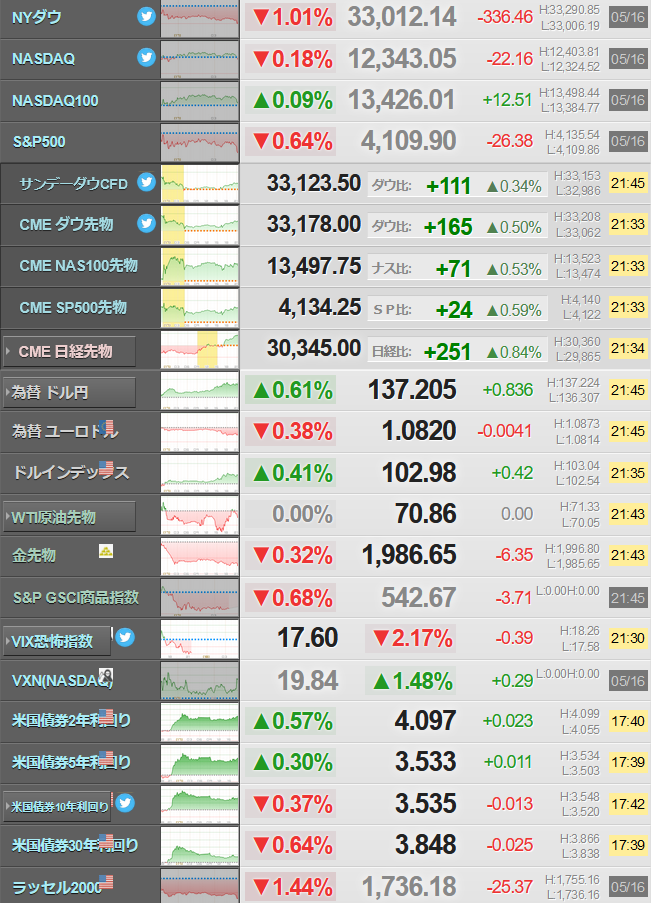Open the CME ダウ先物 link
The height and width of the screenshot is (903, 651).
coord(66,225)
